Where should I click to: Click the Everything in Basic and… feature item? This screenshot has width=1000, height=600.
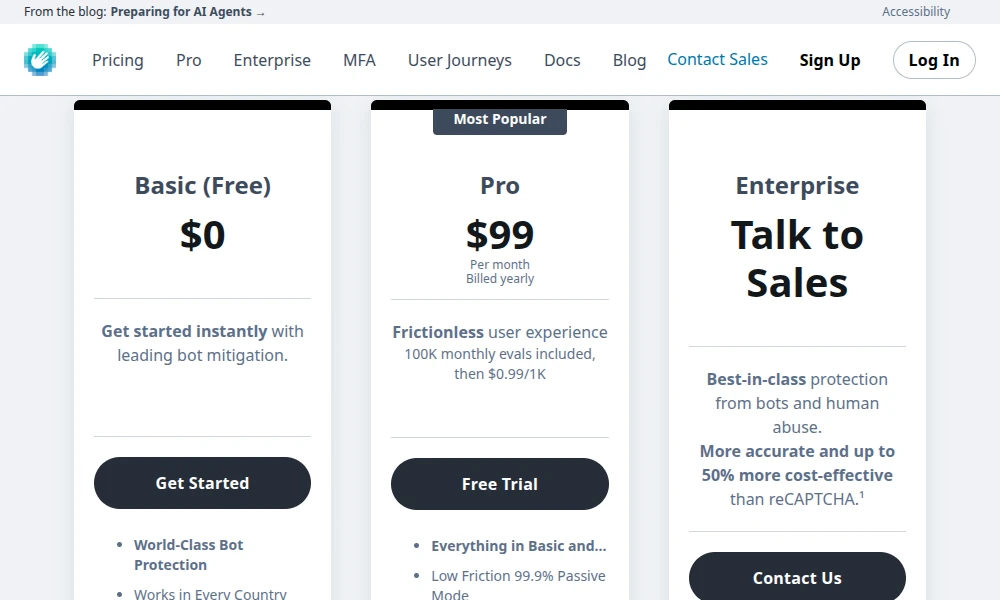point(518,546)
